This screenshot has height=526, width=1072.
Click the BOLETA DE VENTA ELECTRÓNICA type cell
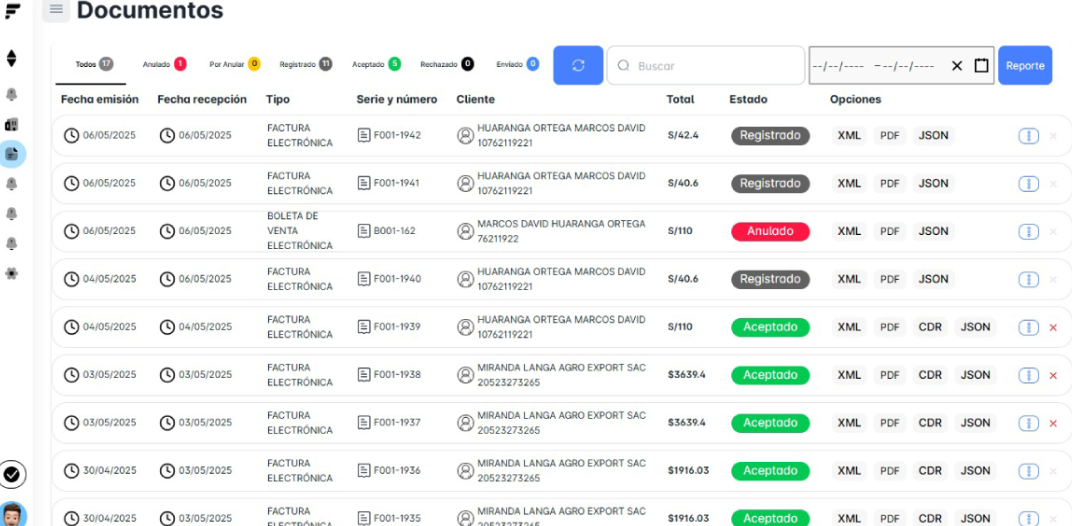coord(299,231)
